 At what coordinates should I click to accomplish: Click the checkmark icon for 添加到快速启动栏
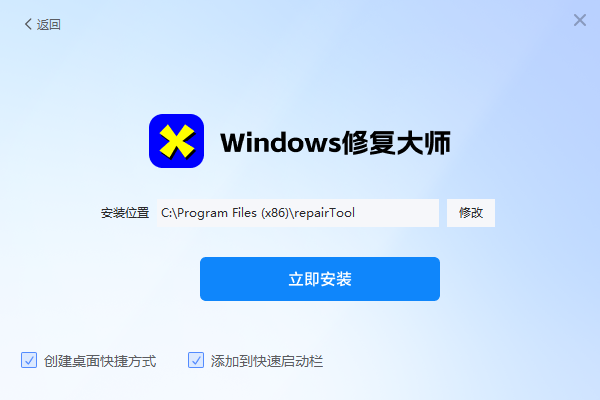pyautogui.click(x=196, y=360)
